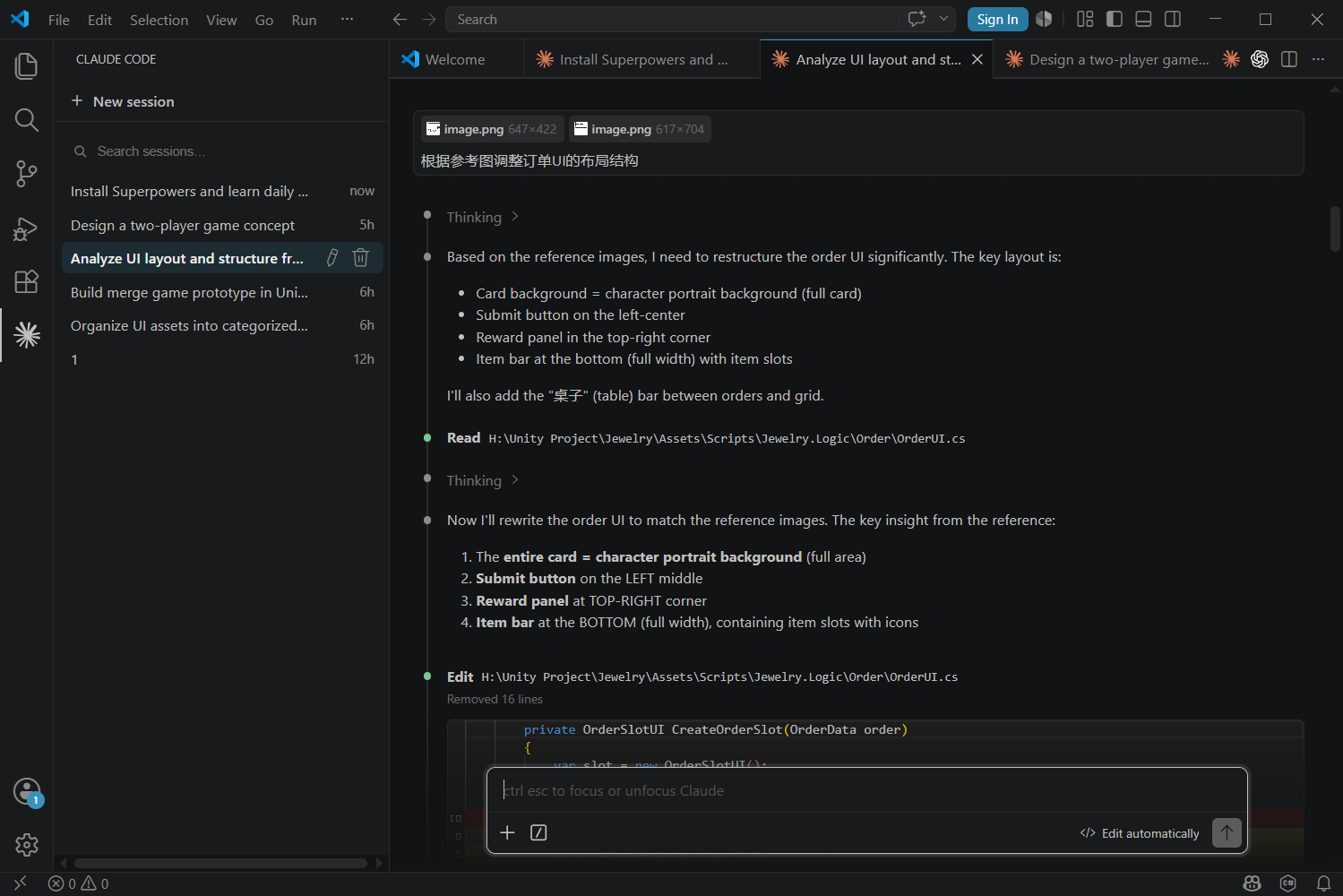Open the Go menu
The image size is (1343, 896).
tap(264, 20)
